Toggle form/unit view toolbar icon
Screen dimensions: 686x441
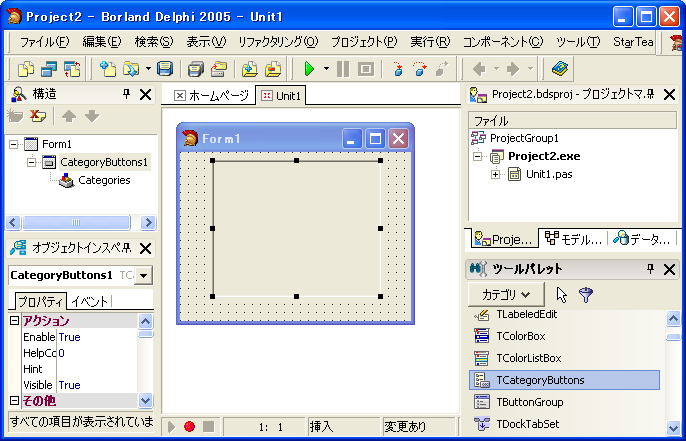tap(72, 69)
